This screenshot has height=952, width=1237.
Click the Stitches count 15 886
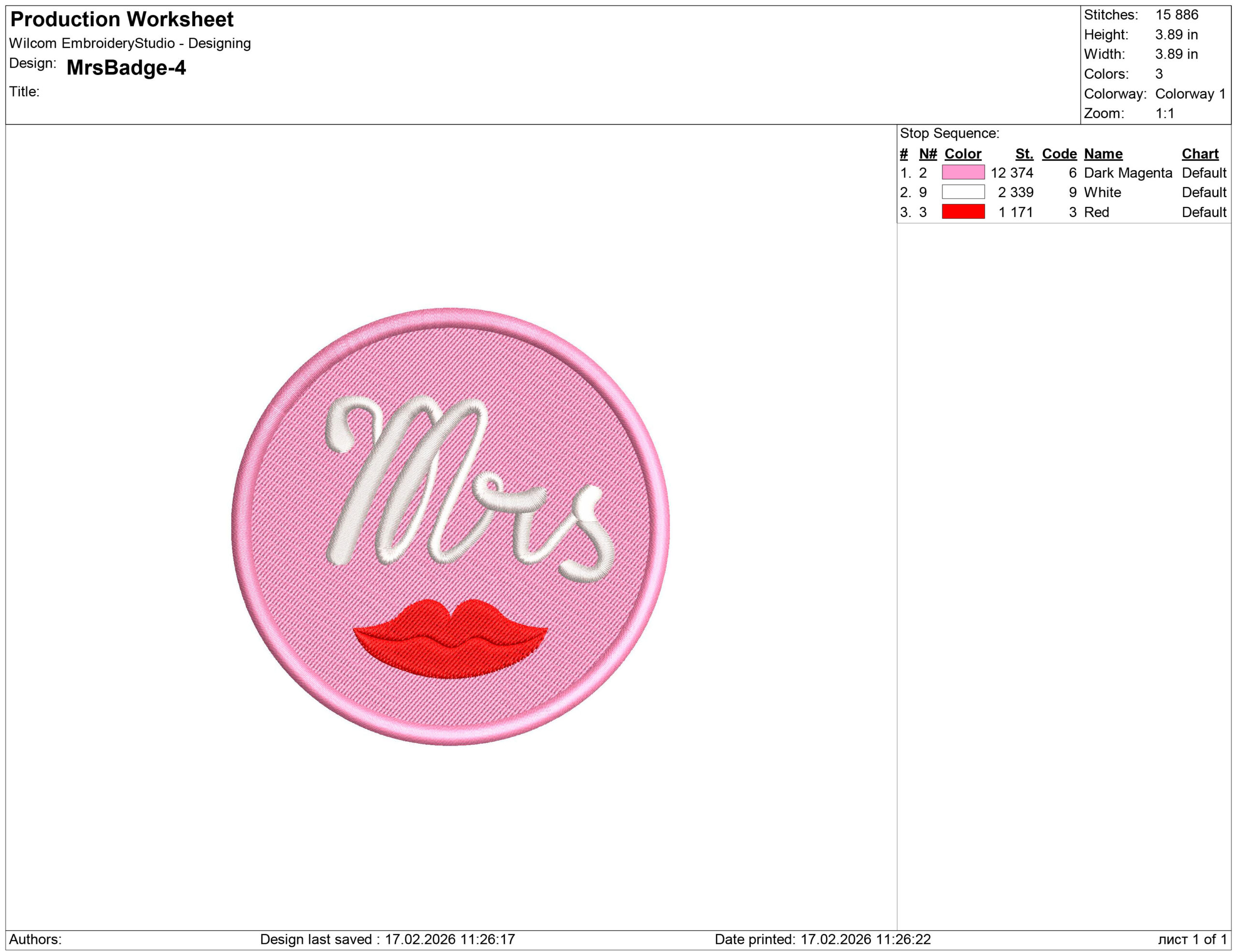click(x=1177, y=14)
